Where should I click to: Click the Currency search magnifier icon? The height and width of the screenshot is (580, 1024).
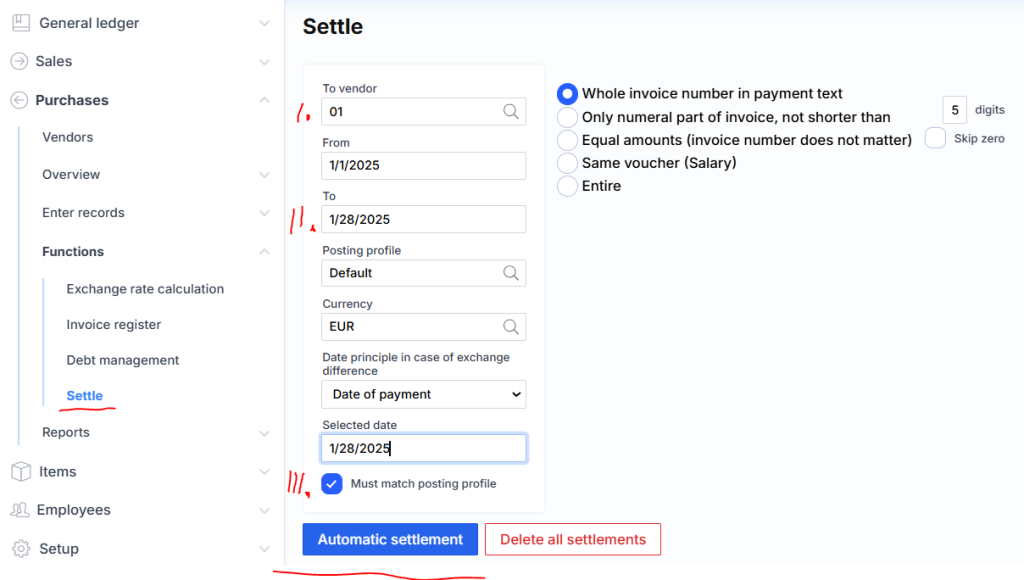511,327
